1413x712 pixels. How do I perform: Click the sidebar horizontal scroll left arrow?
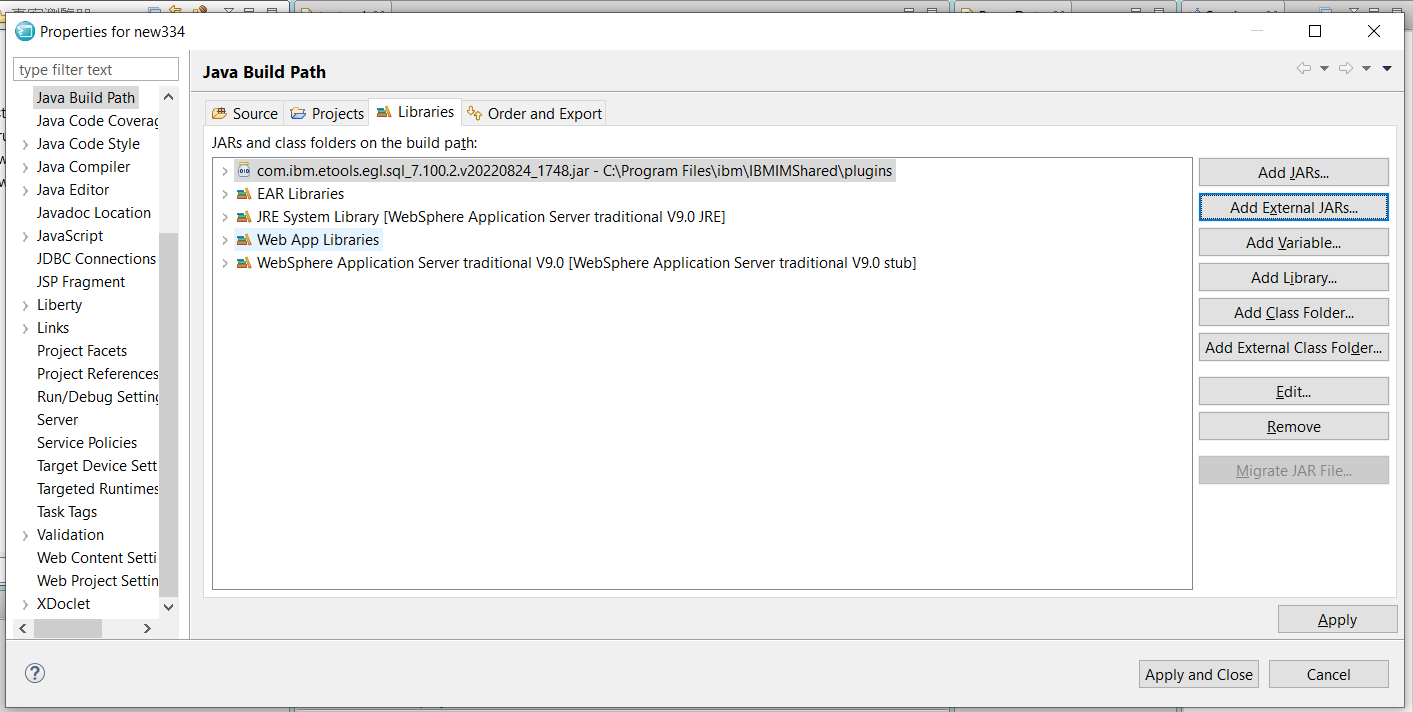24,628
